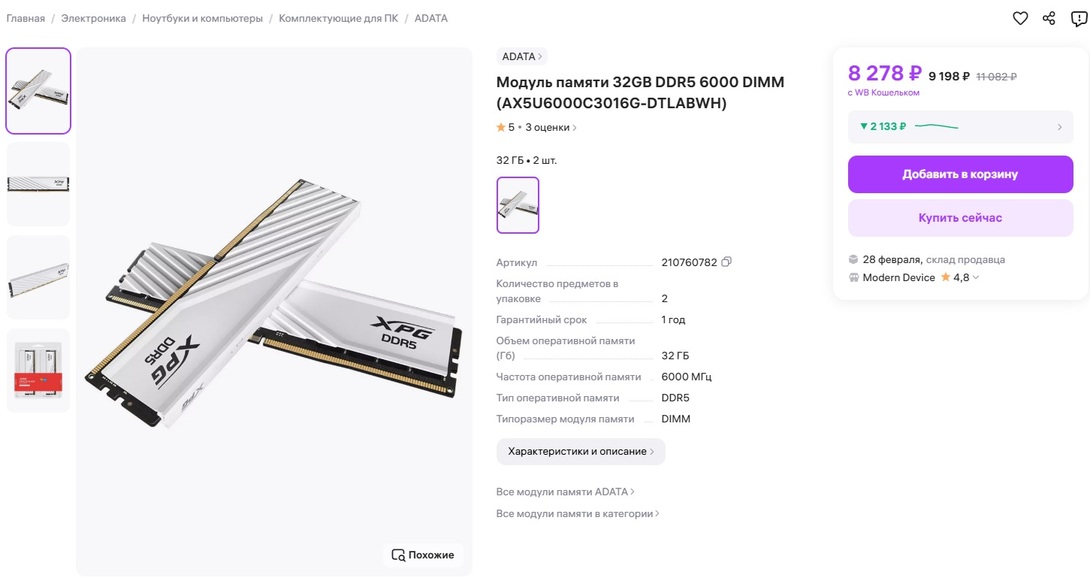The height and width of the screenshot is (584, 1090).
Task: Click Купить сейчас button
Action: tap(960, 218)
